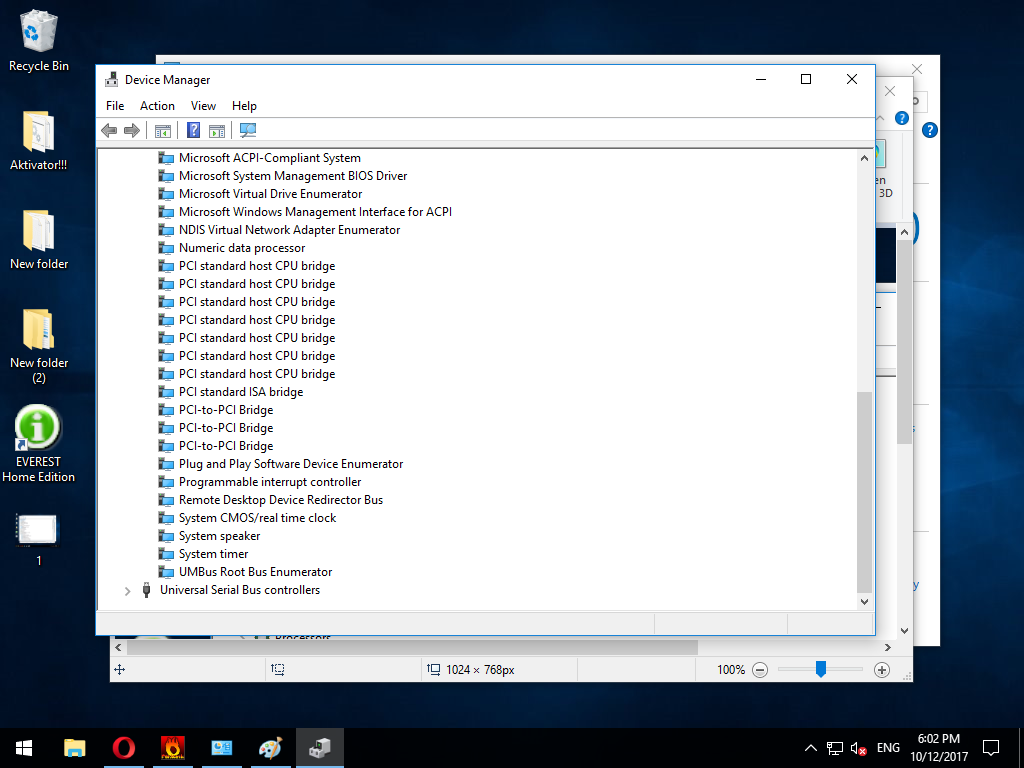This screenshot has width=1024, height=768.
Task: Click Scan for hardware changes monitor icon
Action: [248, 130]
